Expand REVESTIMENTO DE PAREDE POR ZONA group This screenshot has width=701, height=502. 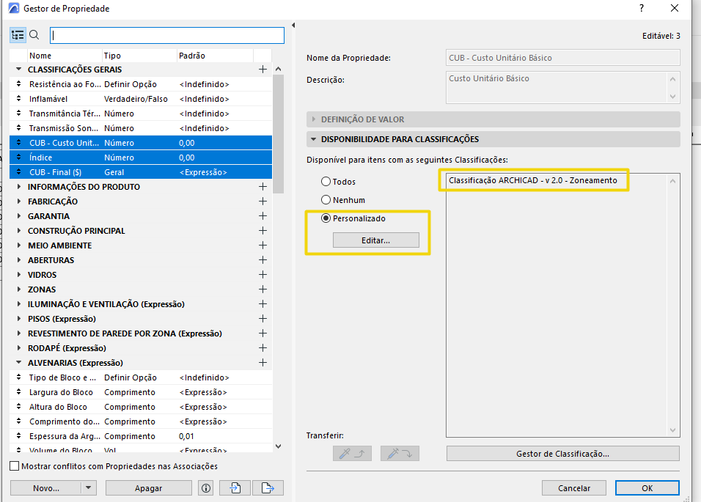pos(18,333)
